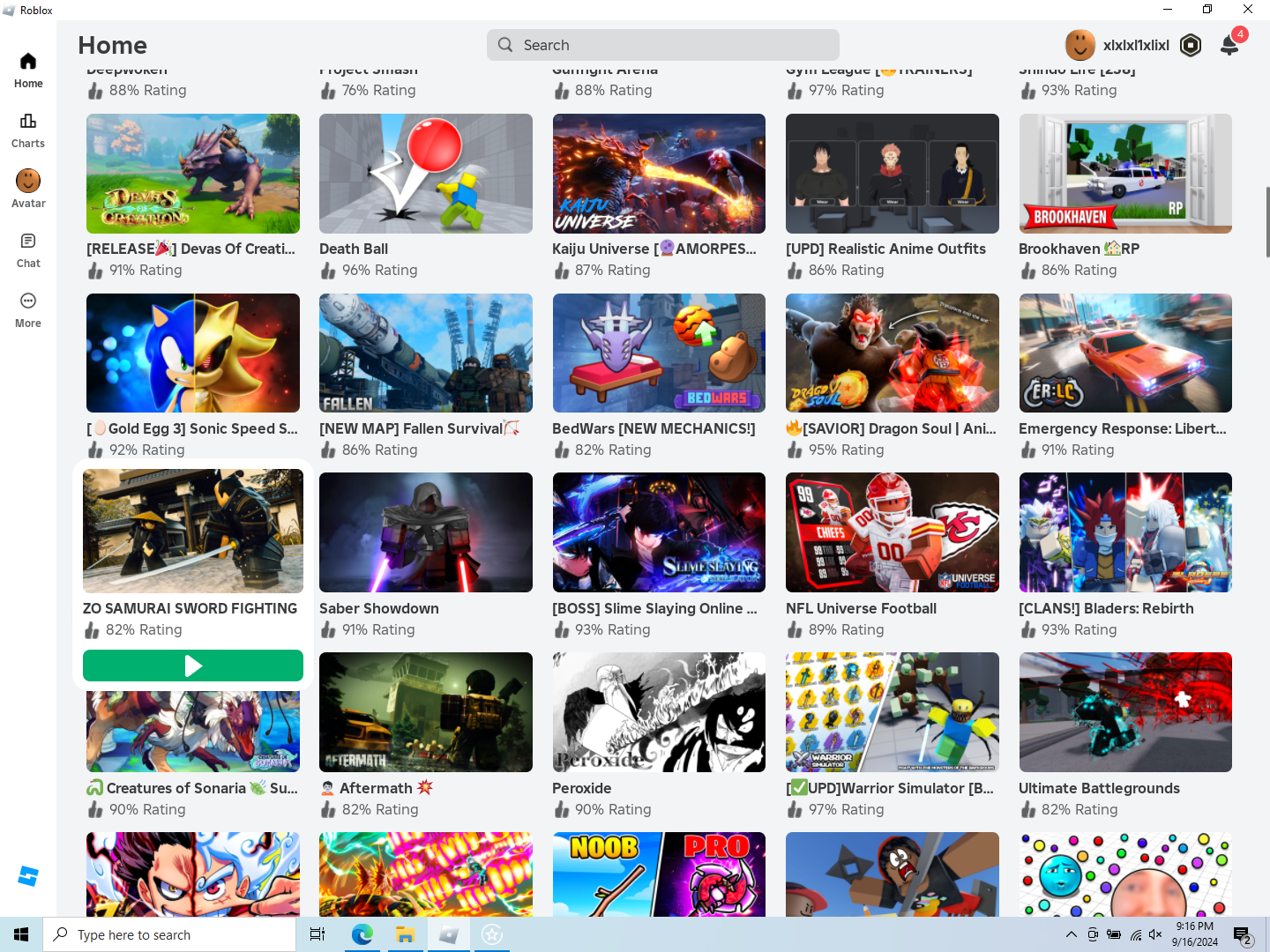
Task: Open Emergency Response Liberty County thumbnail
Action: 1125,353
